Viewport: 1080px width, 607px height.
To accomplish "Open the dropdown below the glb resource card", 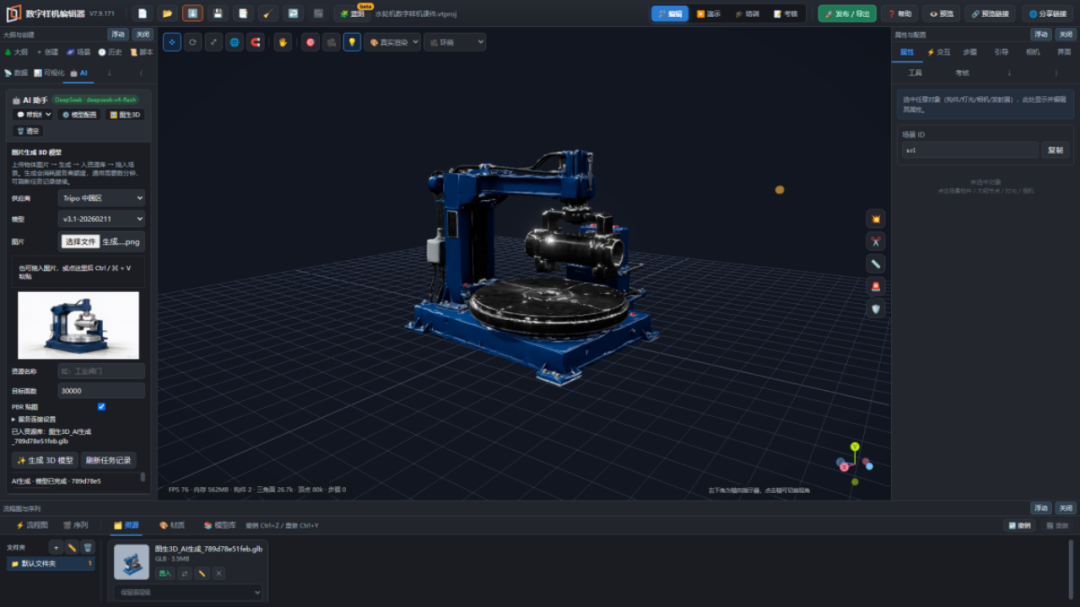I will click(188, 592).
